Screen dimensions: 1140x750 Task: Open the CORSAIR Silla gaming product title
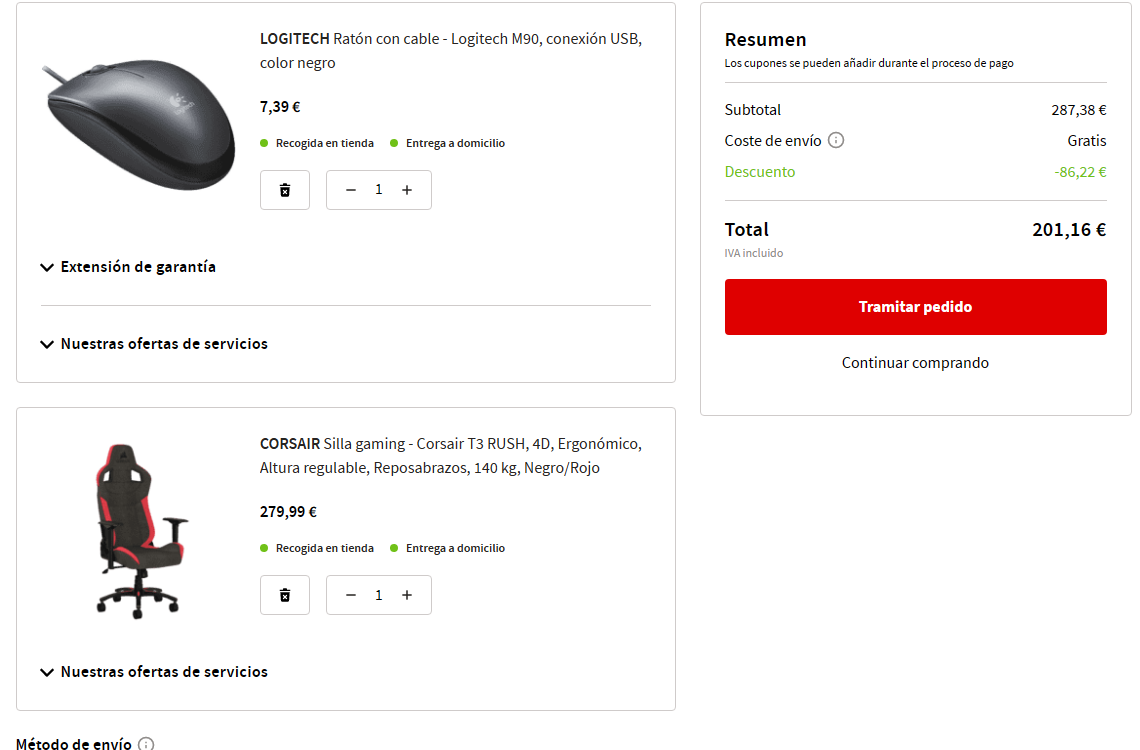[x=451, y=456]
